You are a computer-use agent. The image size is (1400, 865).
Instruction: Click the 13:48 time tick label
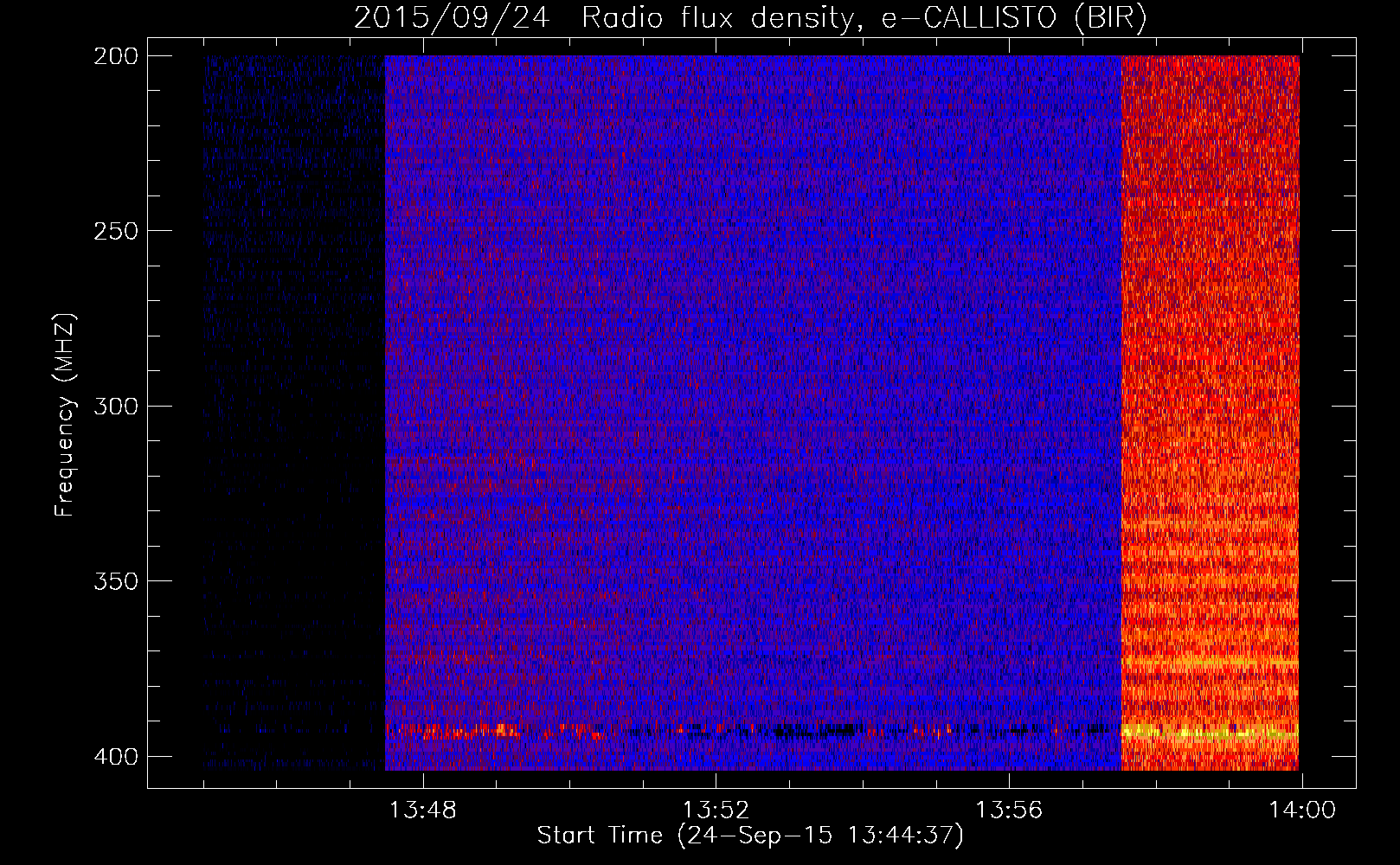pyautogui.click(x=423, y=811)
